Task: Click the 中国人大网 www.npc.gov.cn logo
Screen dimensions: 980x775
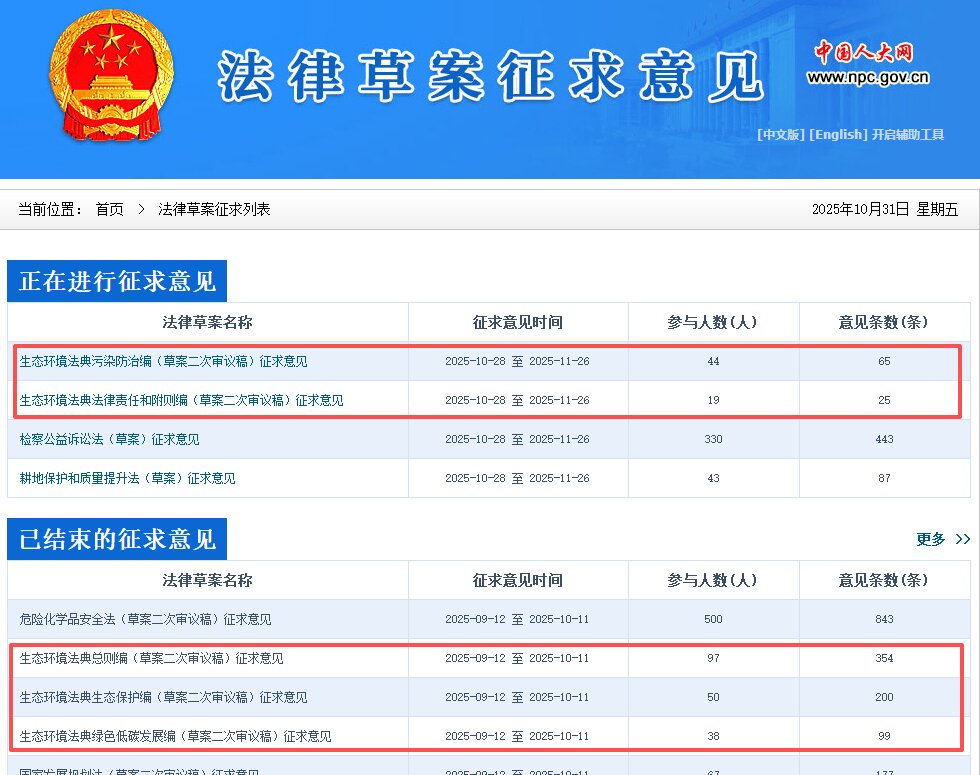Action: 867,65
